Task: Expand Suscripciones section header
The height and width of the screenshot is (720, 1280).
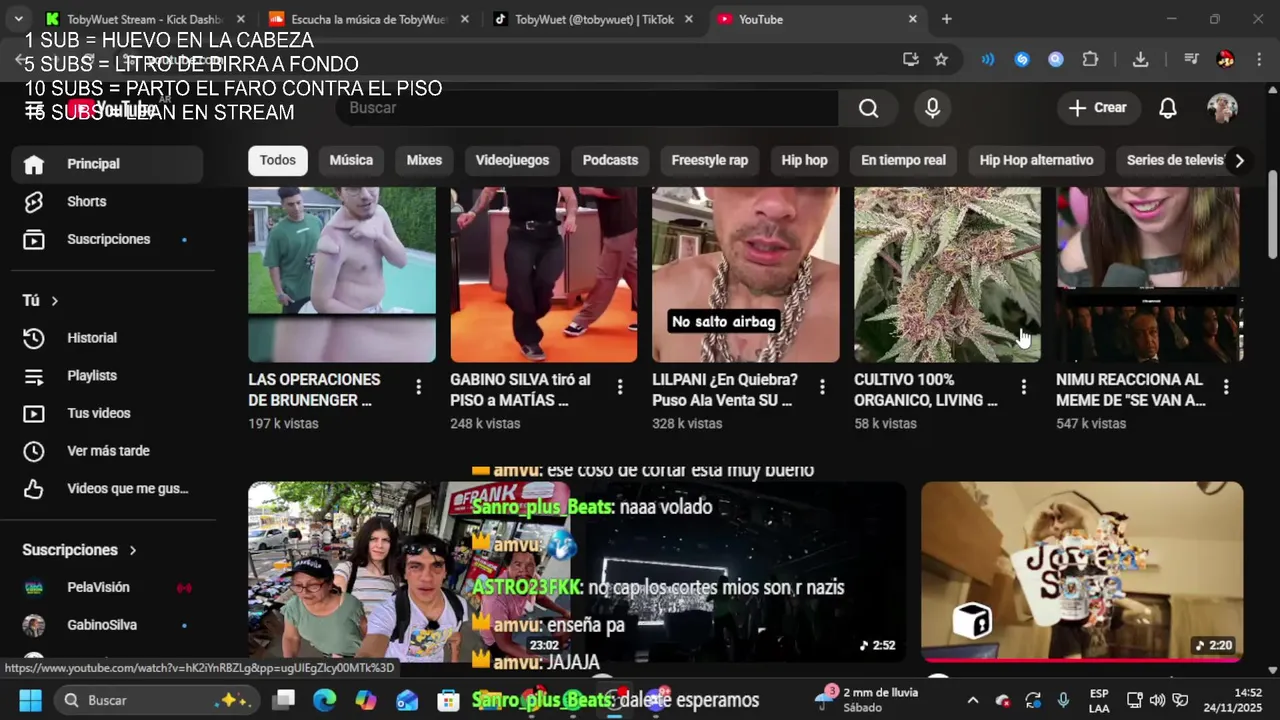Action: point(80,550)
